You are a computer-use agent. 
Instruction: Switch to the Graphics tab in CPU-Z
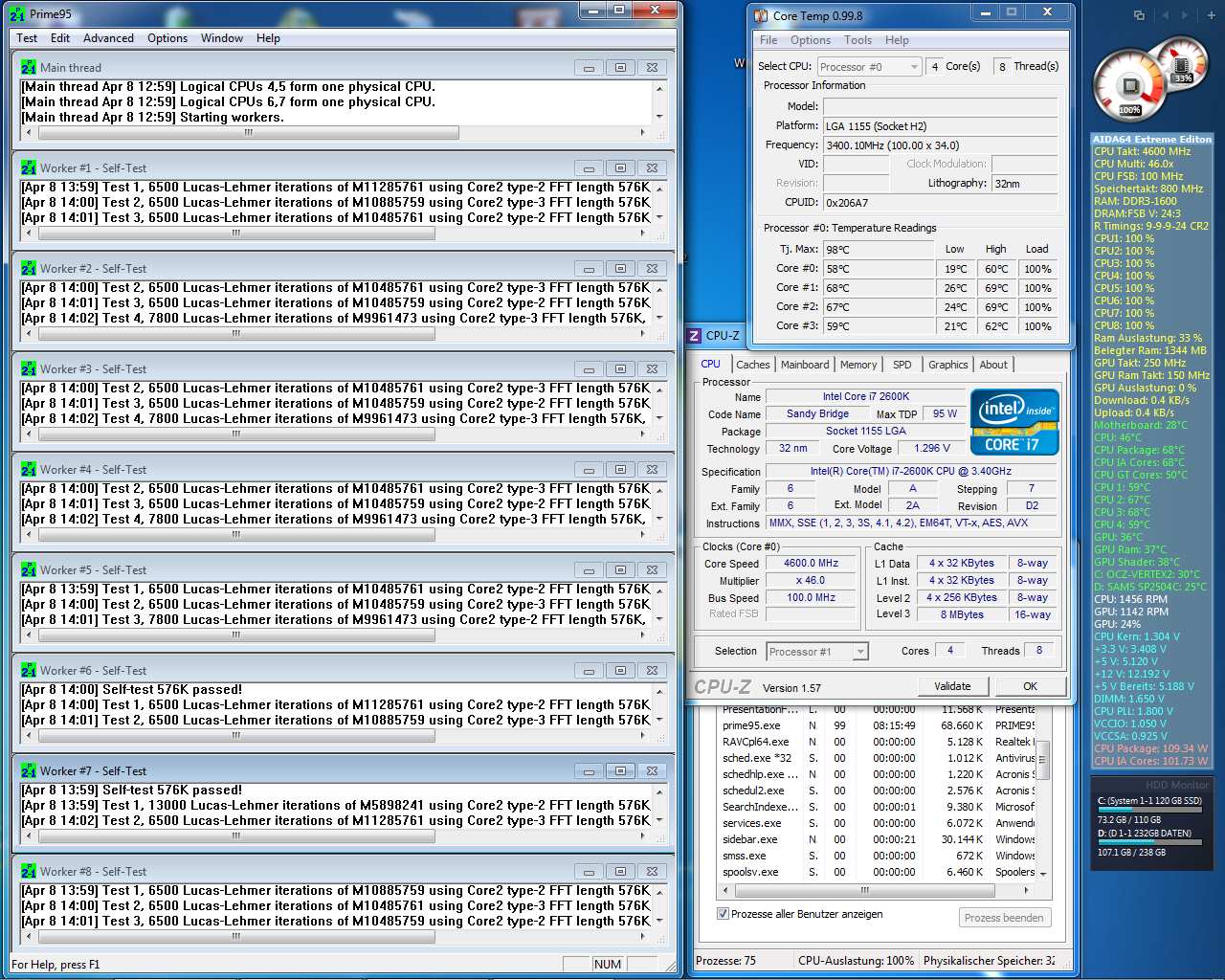(x=947, y=365)
